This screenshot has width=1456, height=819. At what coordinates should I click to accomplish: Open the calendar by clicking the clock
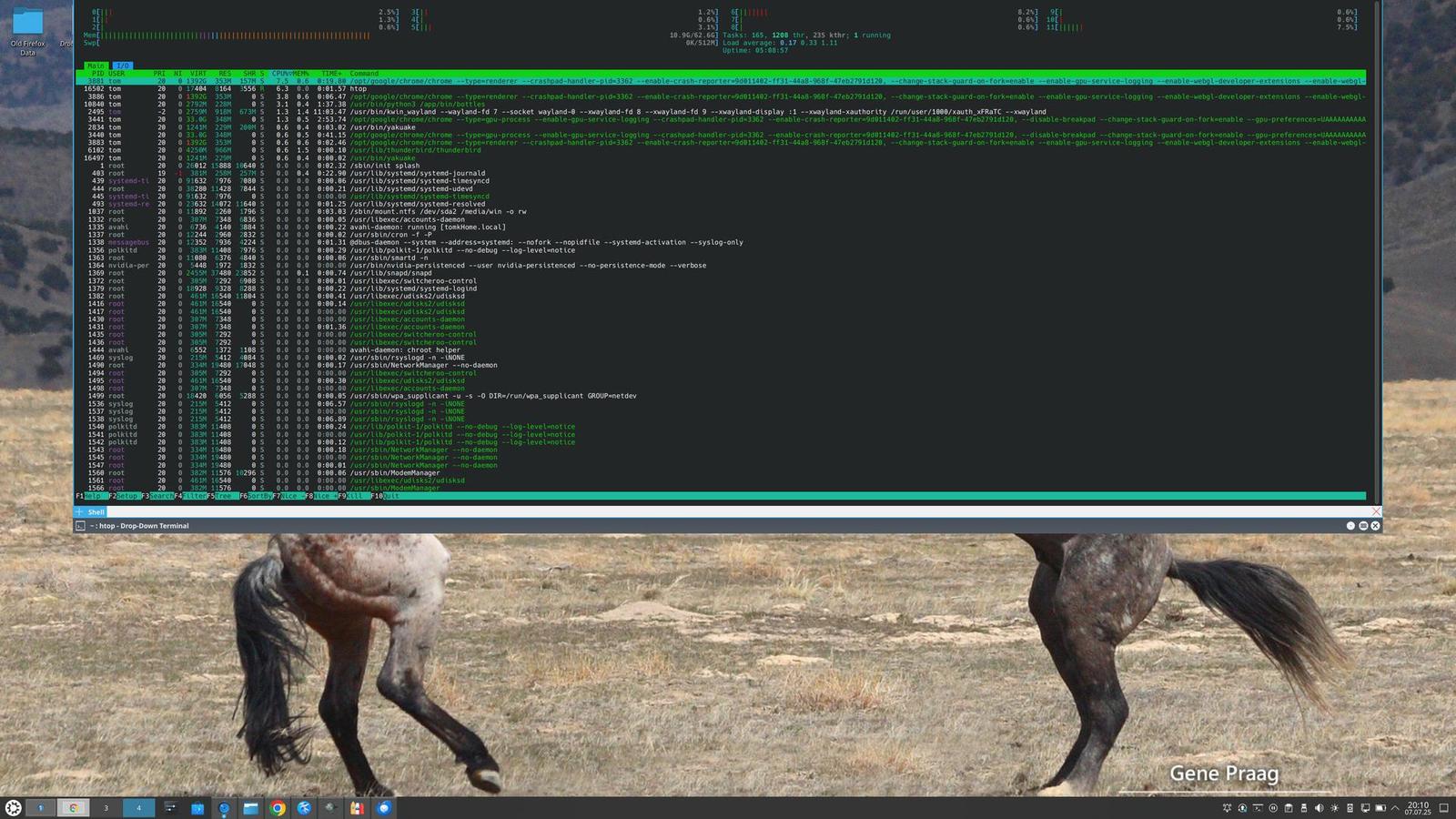click(1418, 808)
